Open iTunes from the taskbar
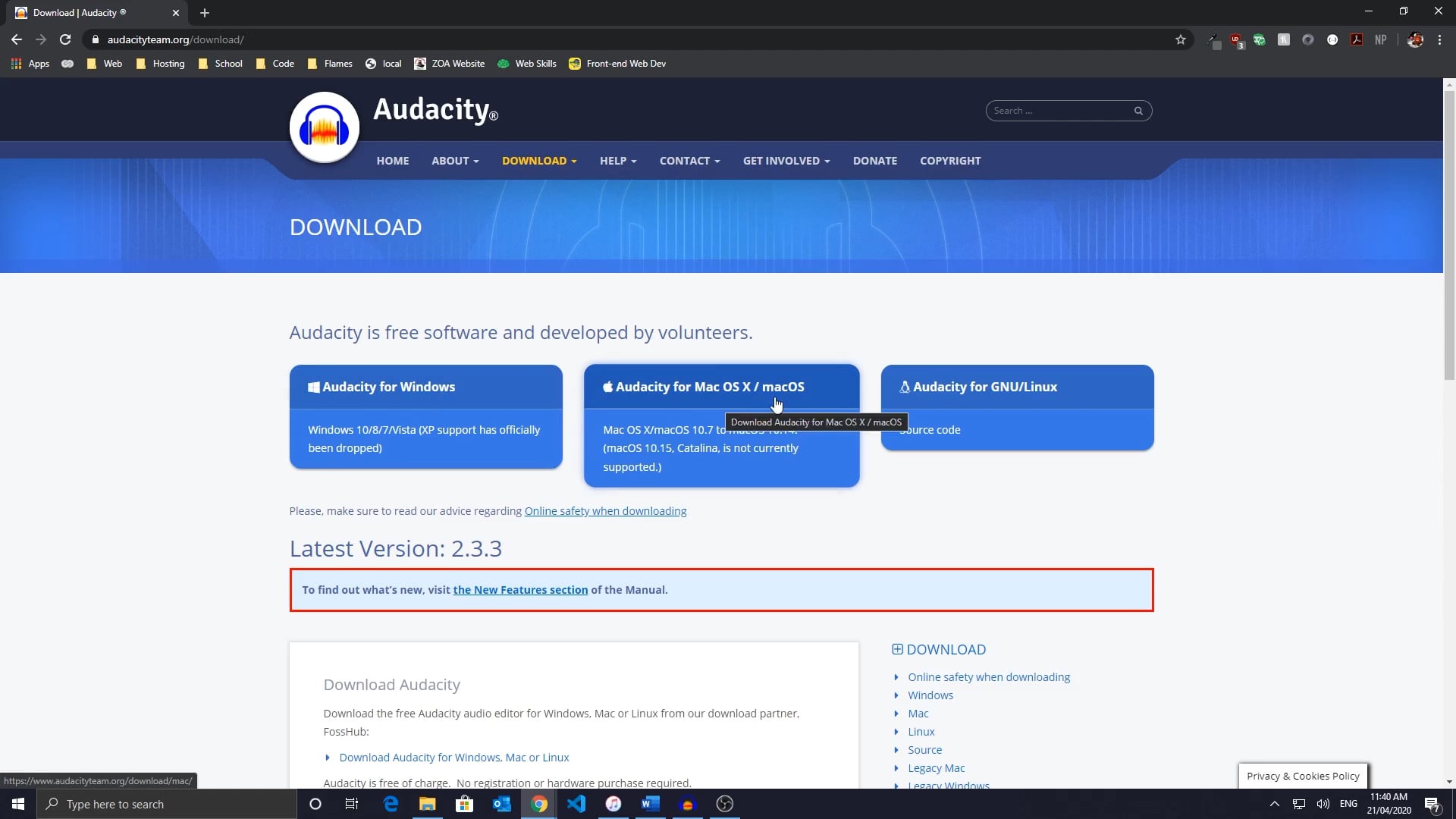 click(x=613, y=804)
